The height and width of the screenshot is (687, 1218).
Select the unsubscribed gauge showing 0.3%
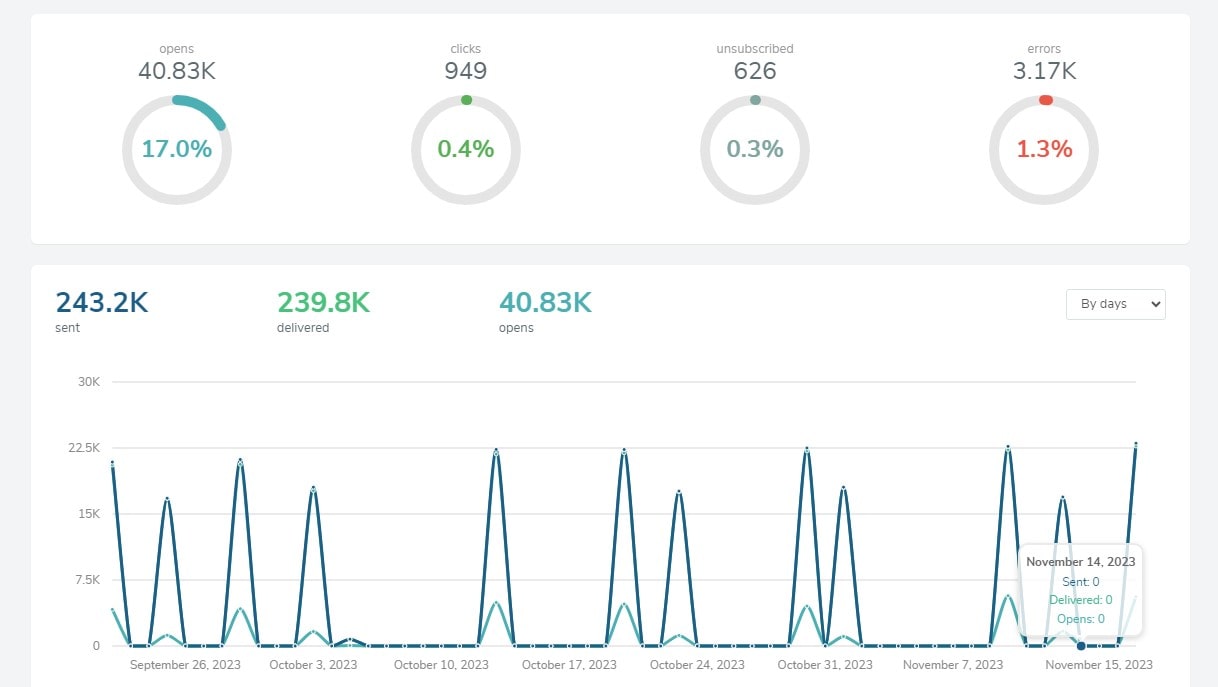pyautogui.click(x=755, y=149)
